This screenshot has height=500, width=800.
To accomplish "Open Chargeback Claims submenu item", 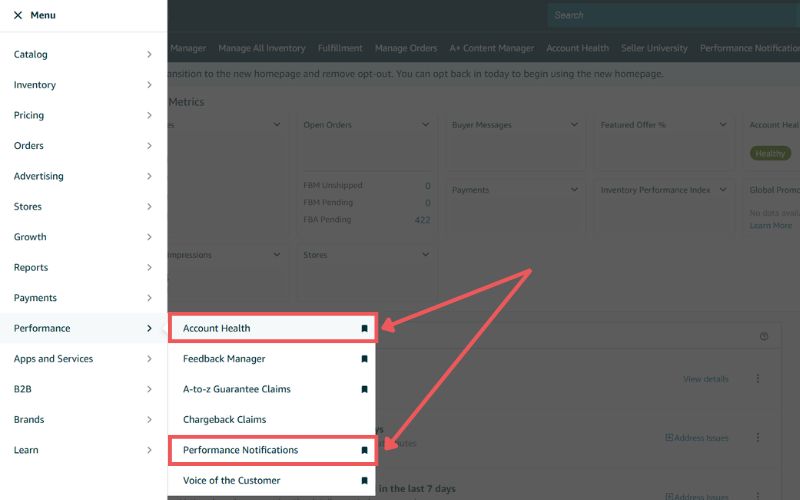I will 272,419.
